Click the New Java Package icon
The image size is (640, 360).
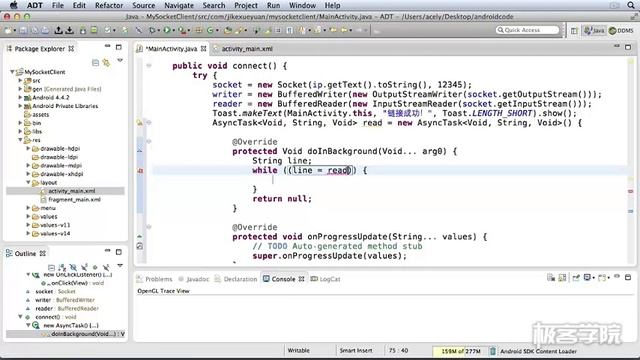[199, 30]
